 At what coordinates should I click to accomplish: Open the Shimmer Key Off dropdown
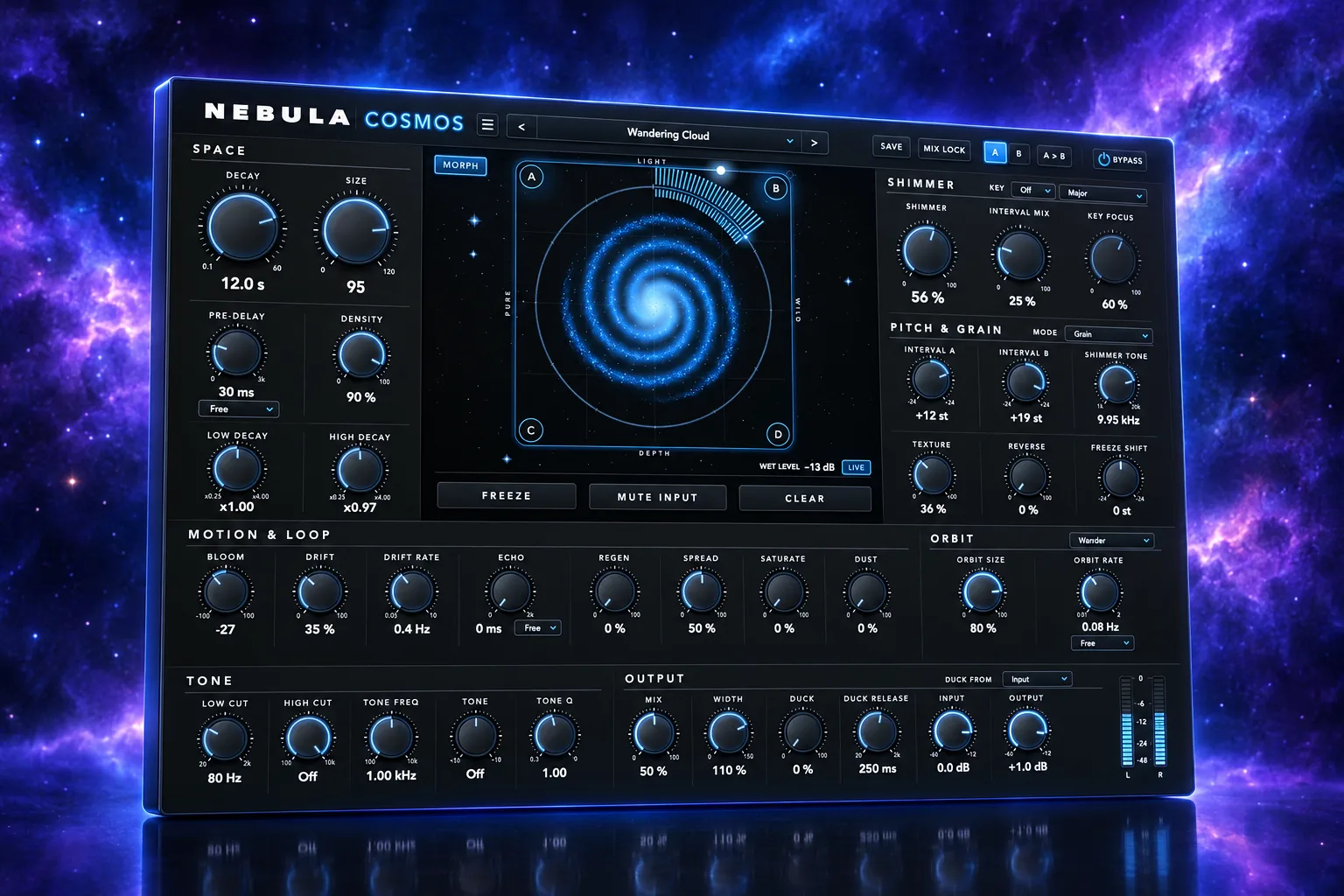(1032, 190)
